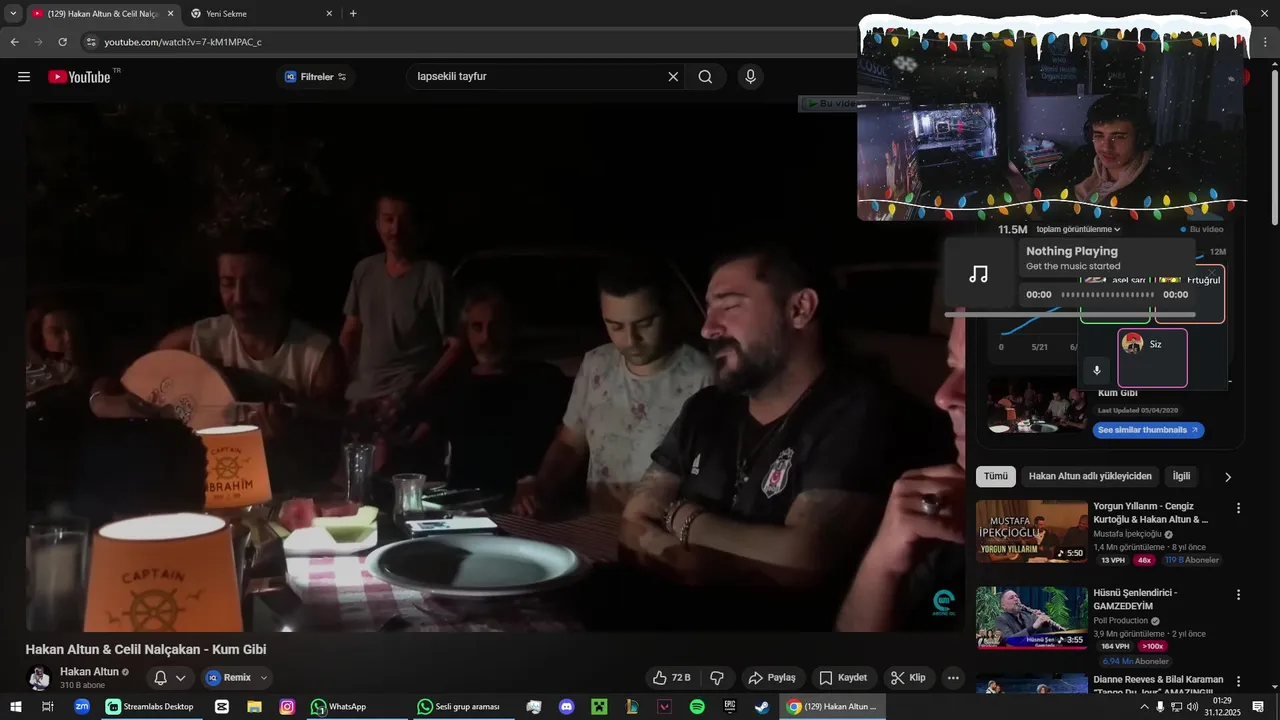Dislike the video with thumbs down

[717, 678]
